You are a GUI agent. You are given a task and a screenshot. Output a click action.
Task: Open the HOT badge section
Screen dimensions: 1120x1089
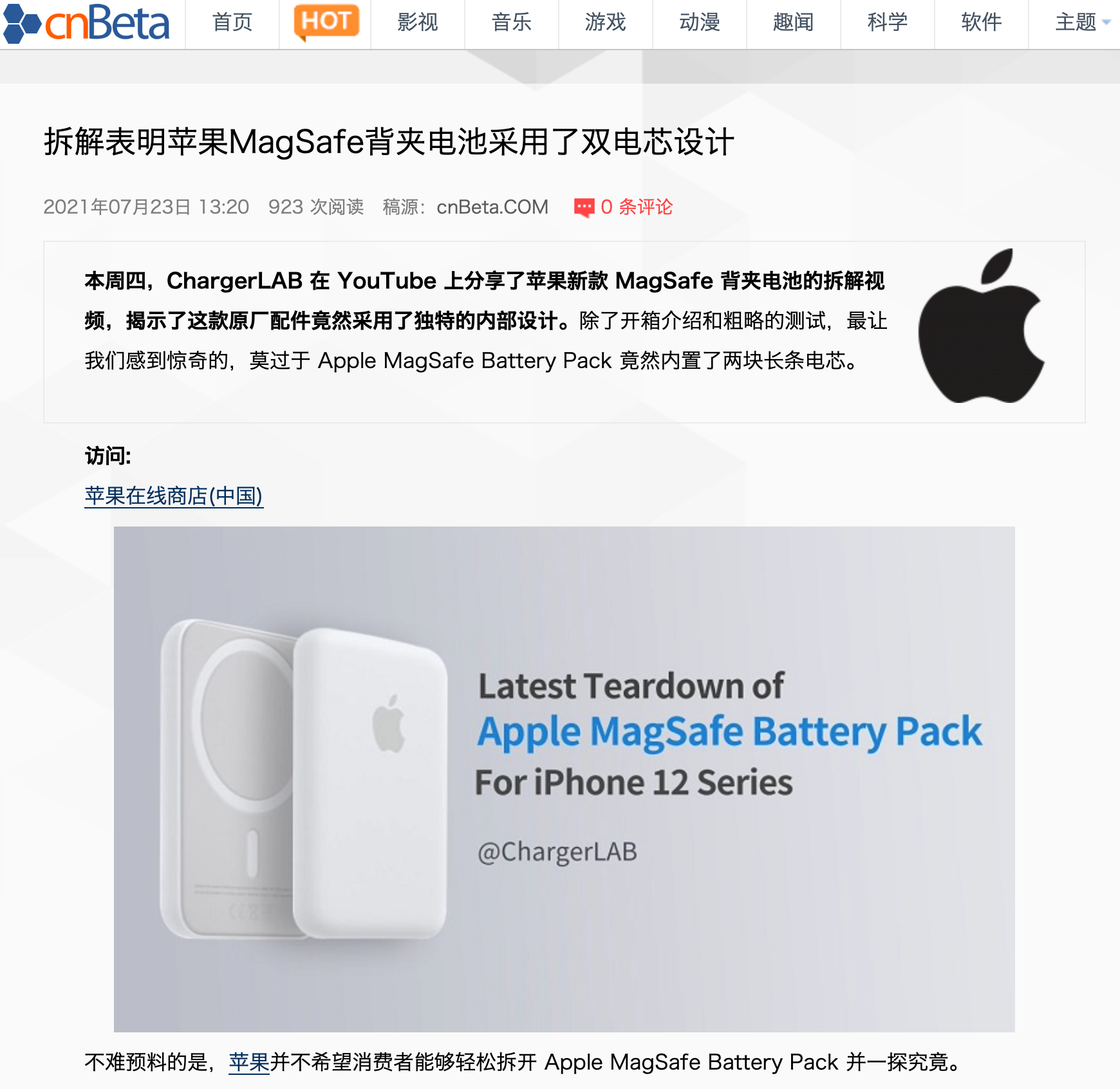[326, 22]
